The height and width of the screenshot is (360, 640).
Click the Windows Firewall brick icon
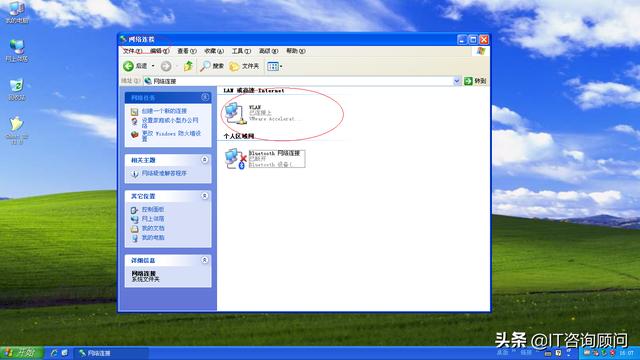click(x=135, y=134)
